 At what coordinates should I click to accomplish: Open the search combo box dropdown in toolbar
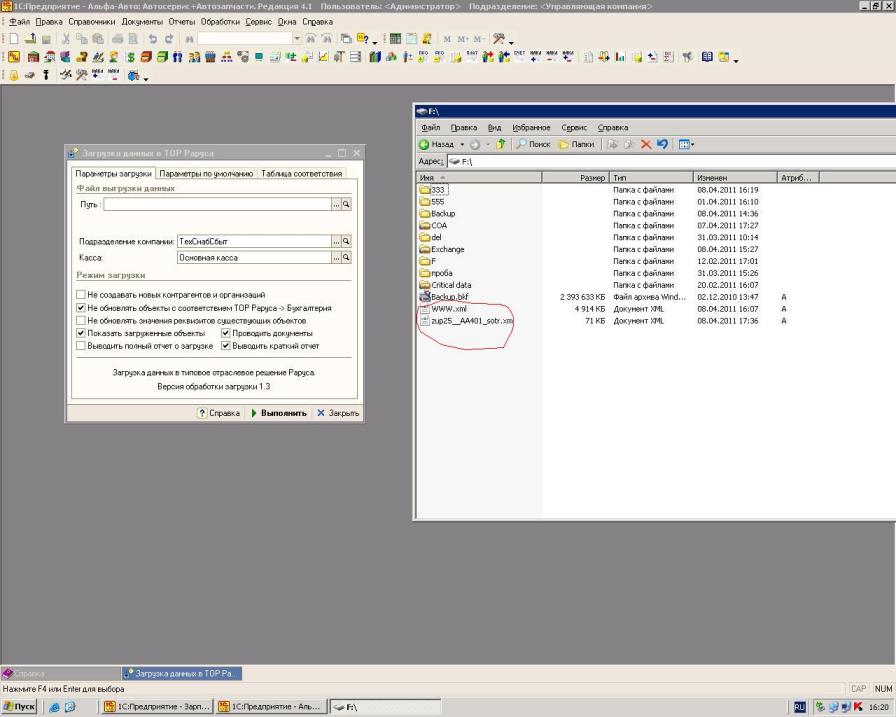click(x=297, y=39)
